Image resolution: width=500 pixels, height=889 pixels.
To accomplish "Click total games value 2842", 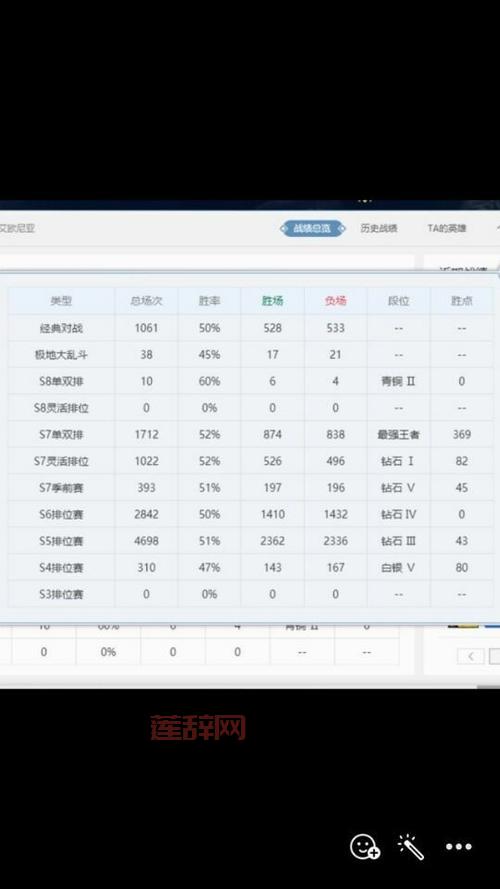I will coord(146,514).
